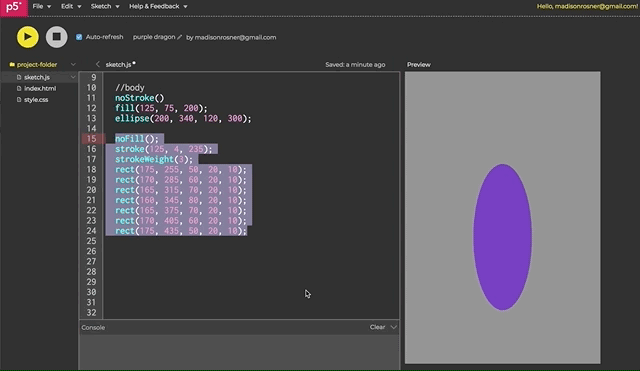The width and height of the screenshot is (640, 371).
Task: Click the project-folder folder icon
Action: (x=12, y=64)
